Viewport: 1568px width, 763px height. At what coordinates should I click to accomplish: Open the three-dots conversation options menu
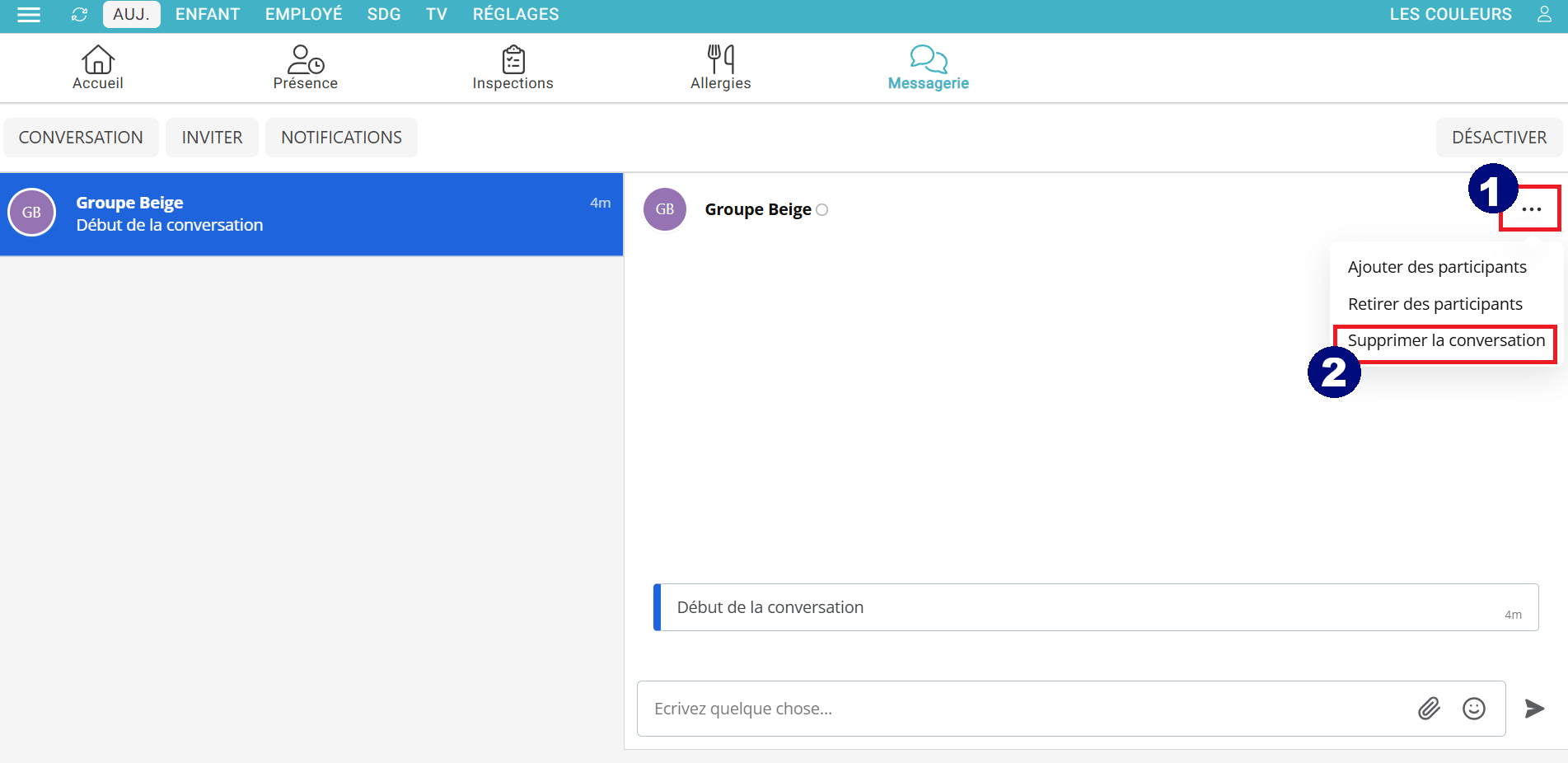1531,209
